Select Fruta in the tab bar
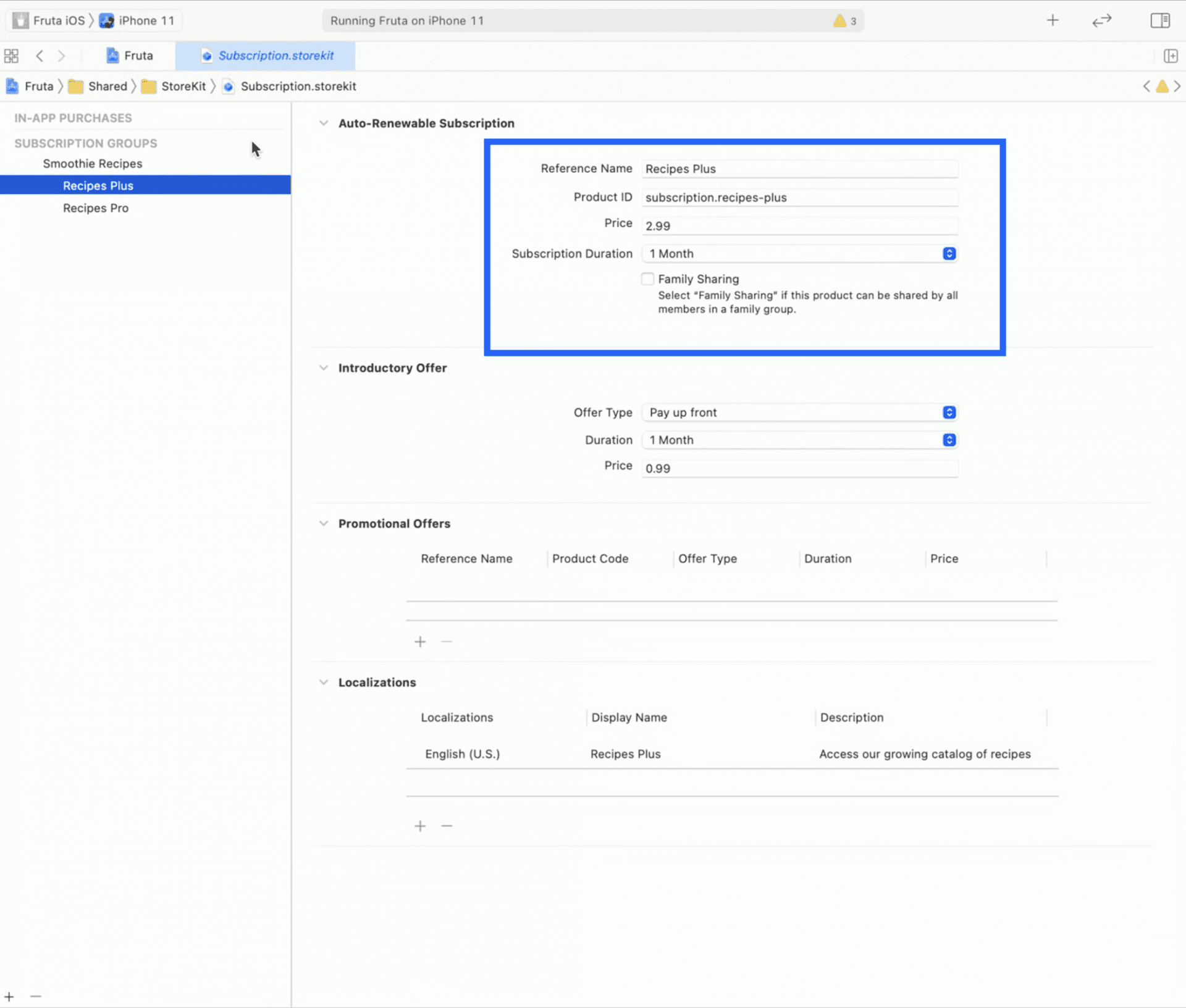 click(129, 56)
